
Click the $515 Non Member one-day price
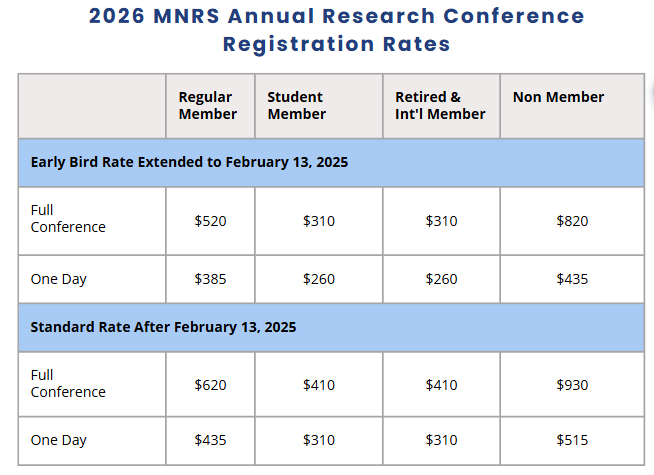click(572, 440)
